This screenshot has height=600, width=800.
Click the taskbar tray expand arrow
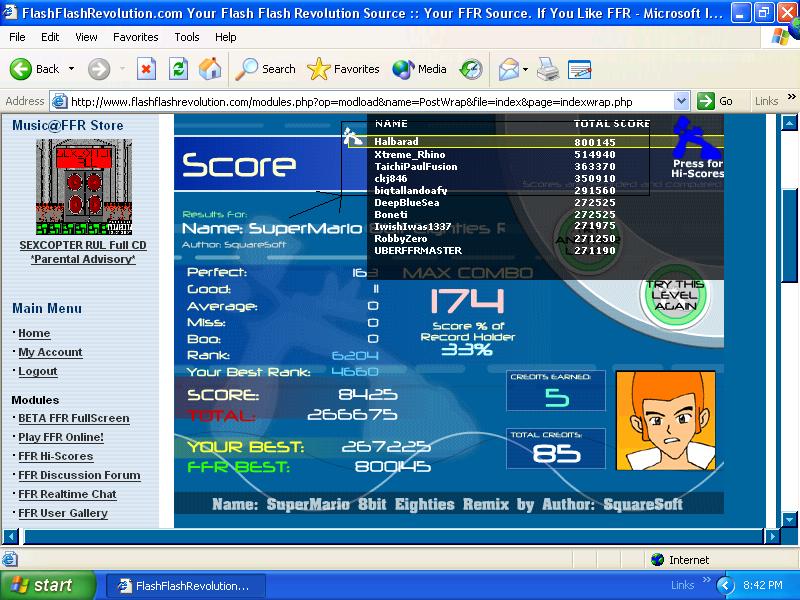pos(726,585)
